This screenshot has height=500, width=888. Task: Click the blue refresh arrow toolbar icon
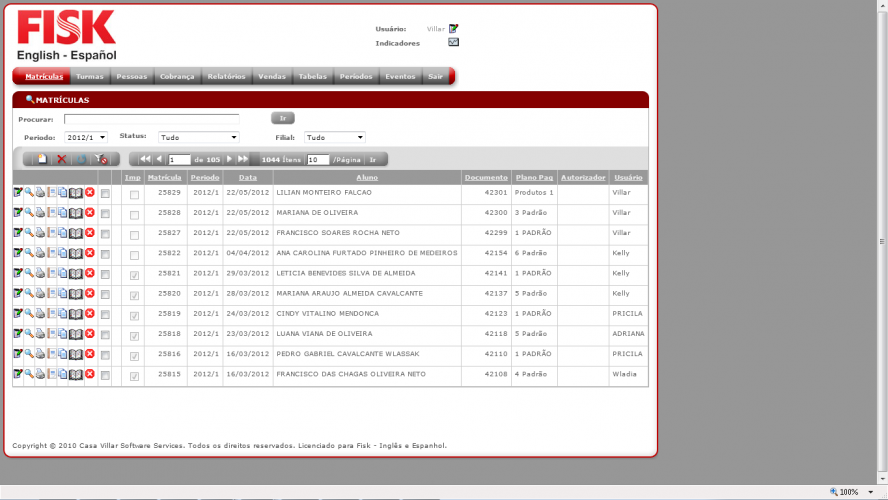pyautogui.click(x=82, y=159)
